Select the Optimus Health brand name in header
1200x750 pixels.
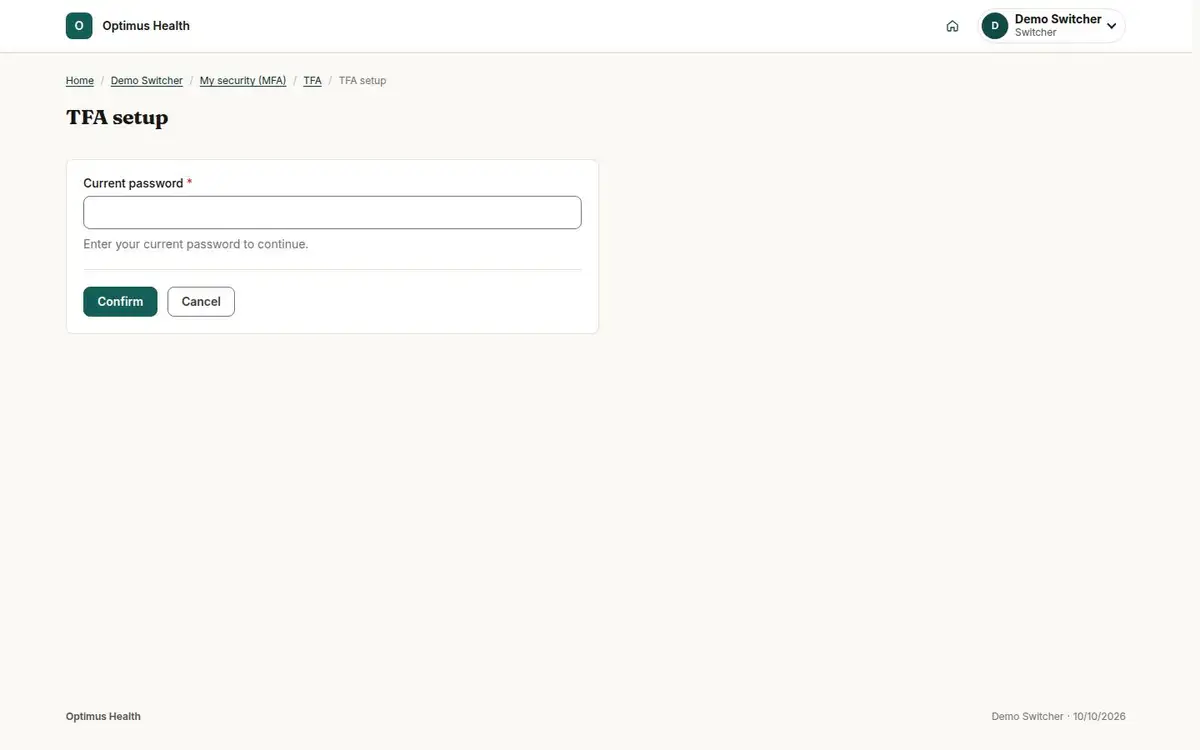[x=146, y=26]
